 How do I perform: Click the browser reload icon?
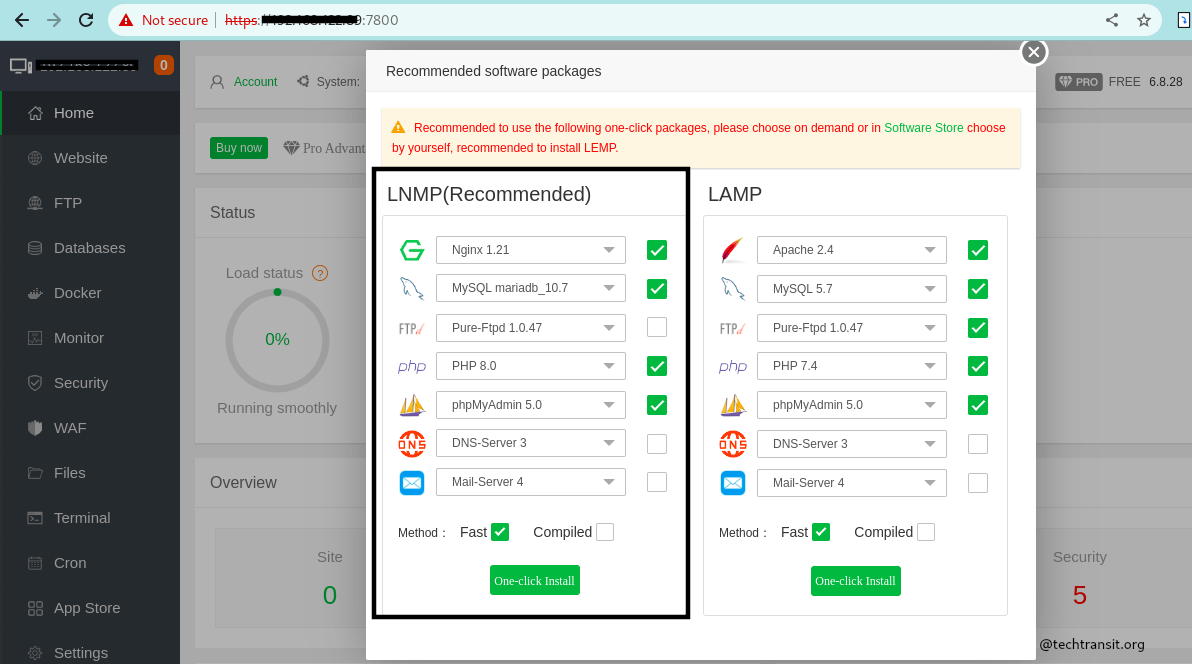86,20
